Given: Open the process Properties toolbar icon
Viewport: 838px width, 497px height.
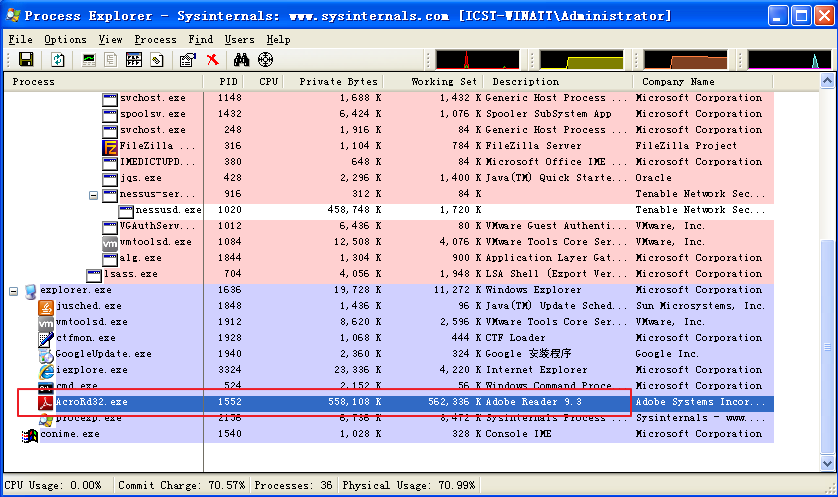Looking at the screenshot, I should pyautogui.click(x=188, y=59).
